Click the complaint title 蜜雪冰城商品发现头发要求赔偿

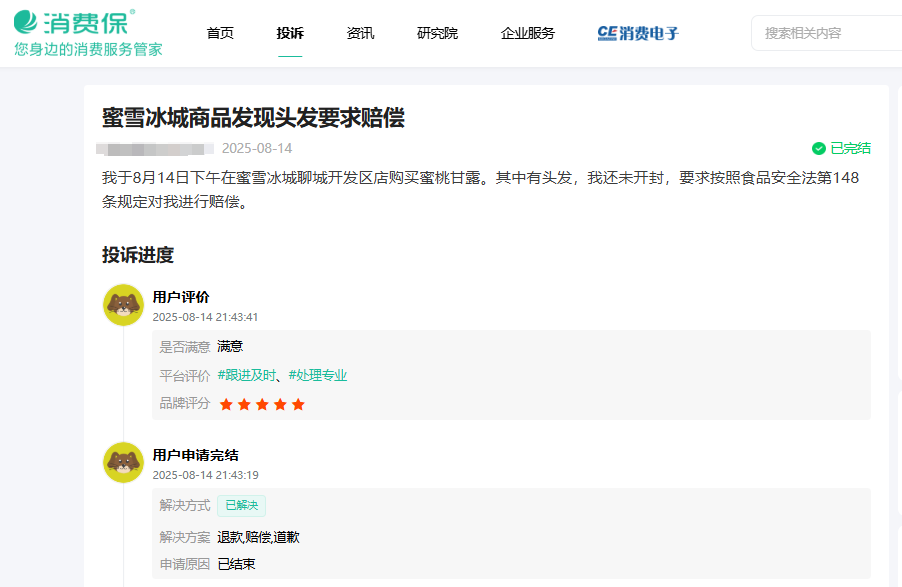point(253,118)
